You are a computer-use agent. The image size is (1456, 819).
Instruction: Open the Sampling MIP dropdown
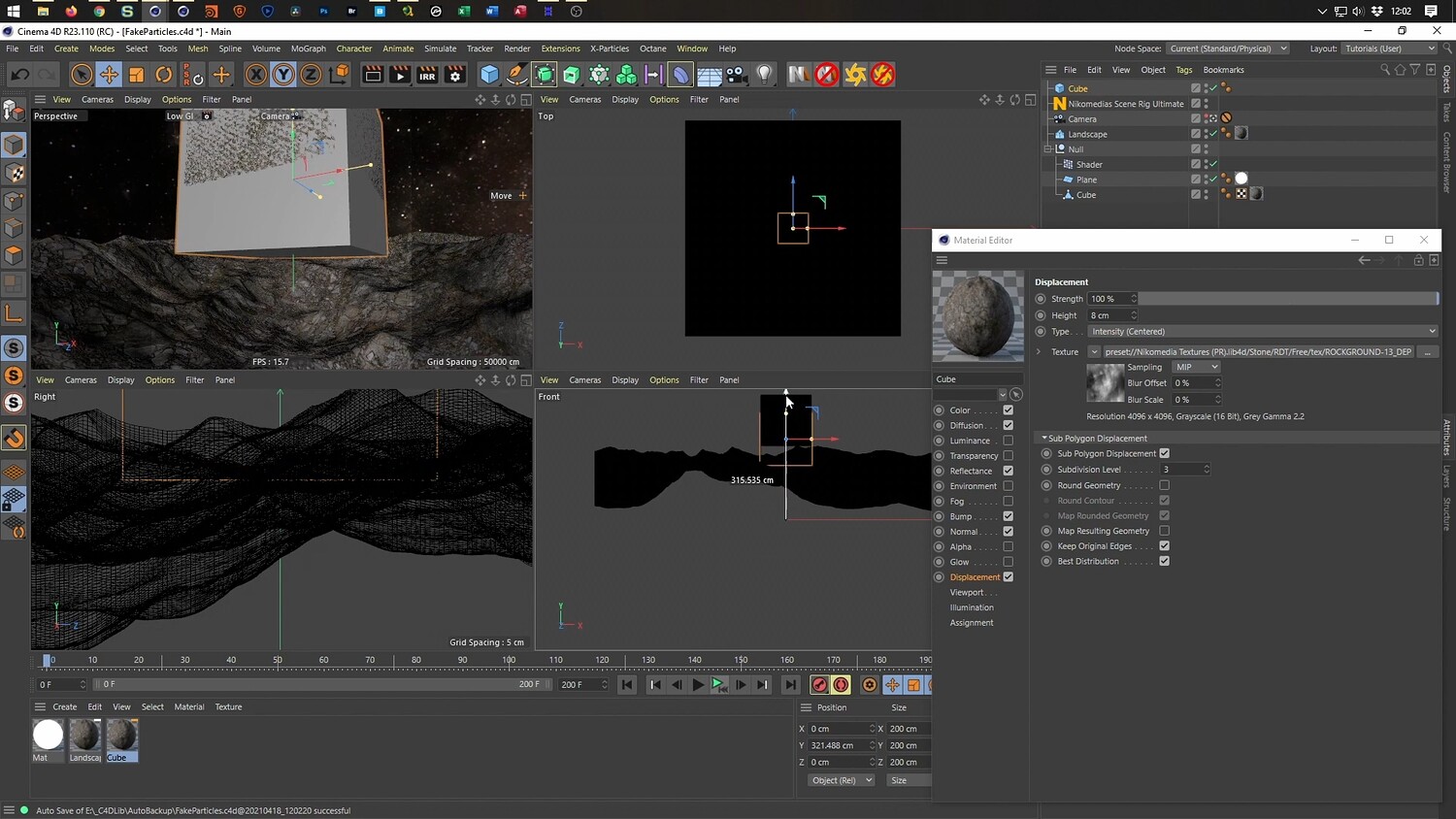tap(1196, 368)
